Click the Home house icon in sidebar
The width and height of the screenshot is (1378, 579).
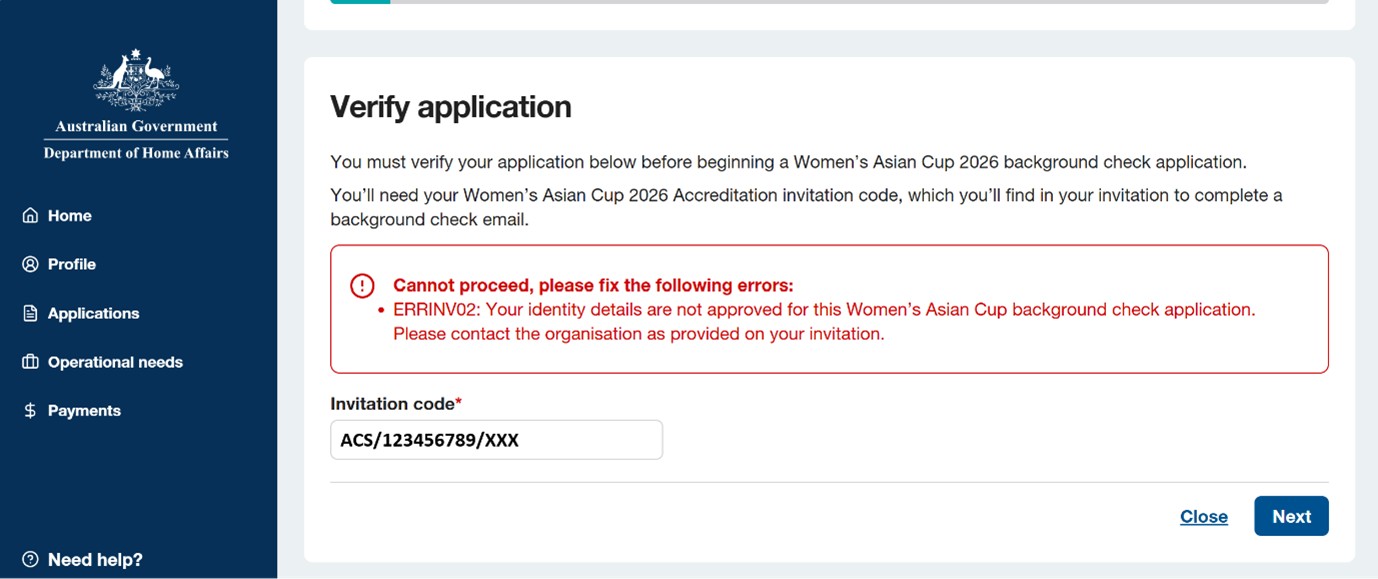30,216
